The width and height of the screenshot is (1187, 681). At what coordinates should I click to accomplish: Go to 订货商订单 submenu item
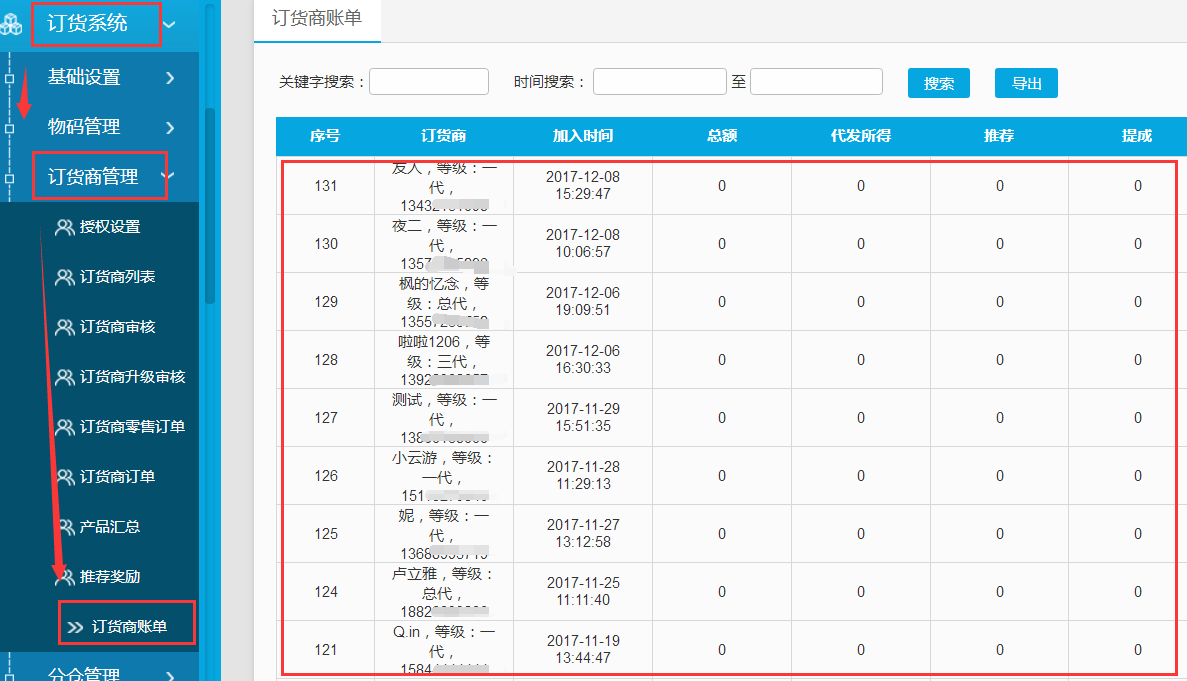click(x=117, y=477)
